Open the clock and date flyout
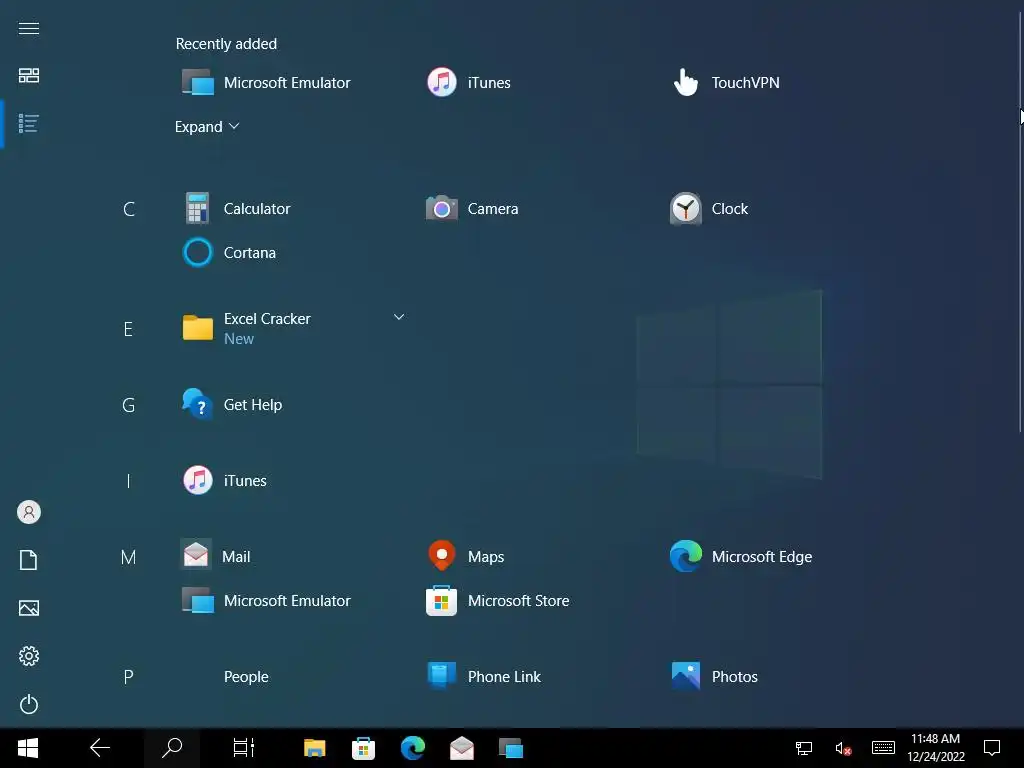Image resolution: width=1024 pixels, height=768 pixels. click(x=936, y=748)
